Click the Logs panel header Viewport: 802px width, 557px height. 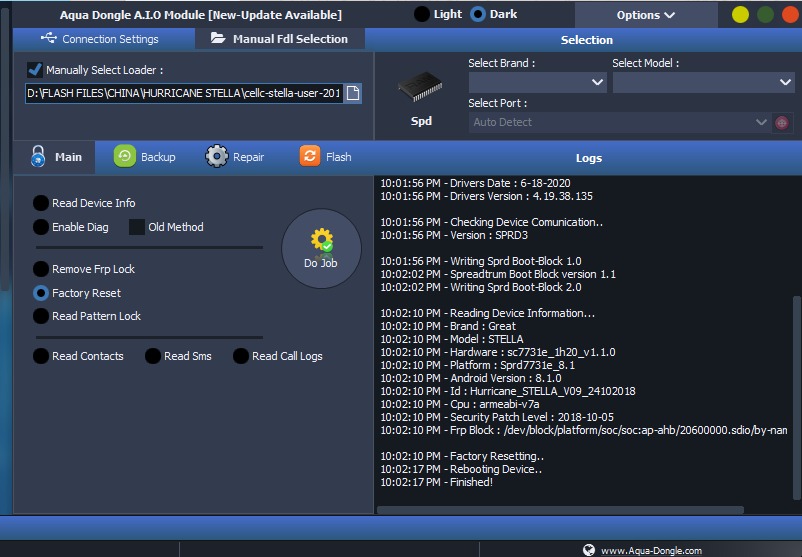point(588,158)
